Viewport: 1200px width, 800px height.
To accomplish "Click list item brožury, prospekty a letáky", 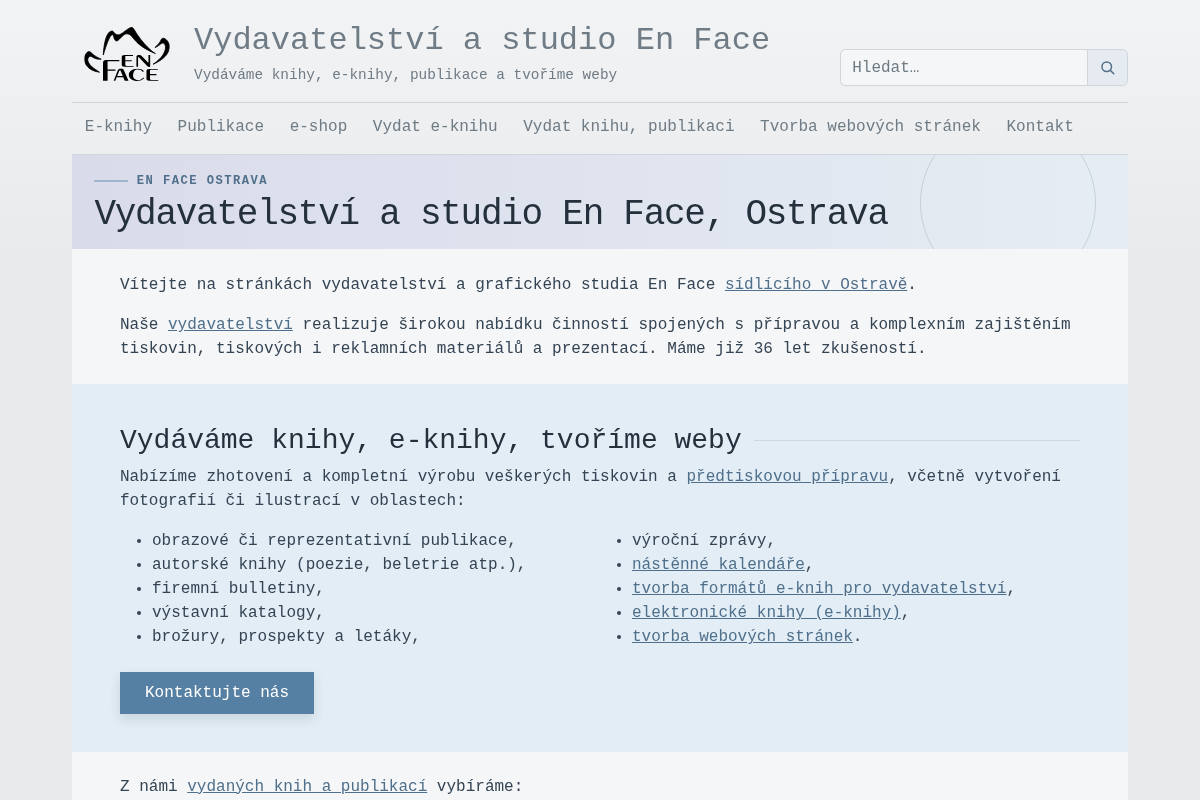I will pos(286,637).
